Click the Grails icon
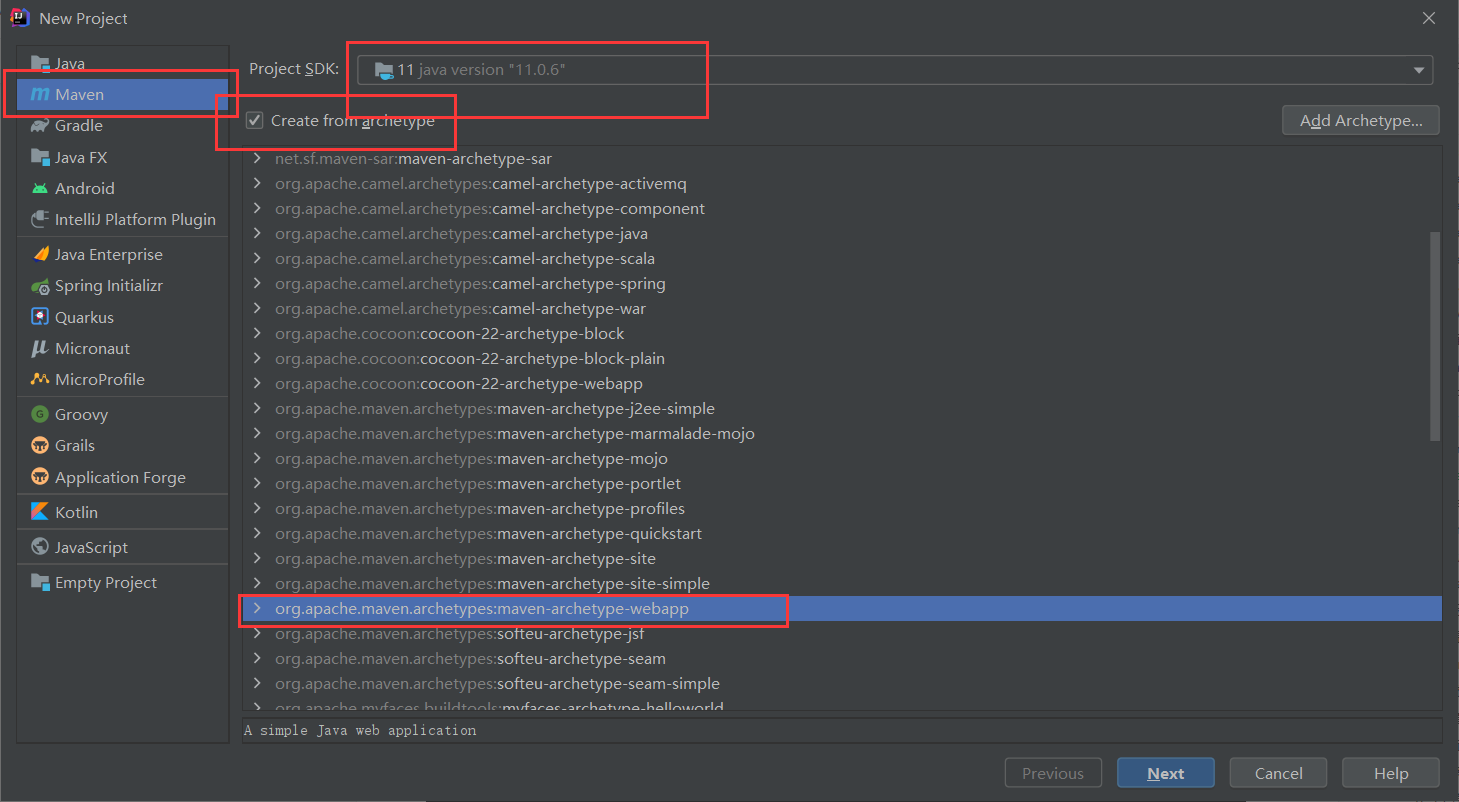This screenshot has height=802, width=1459. (x=40, y=445)
